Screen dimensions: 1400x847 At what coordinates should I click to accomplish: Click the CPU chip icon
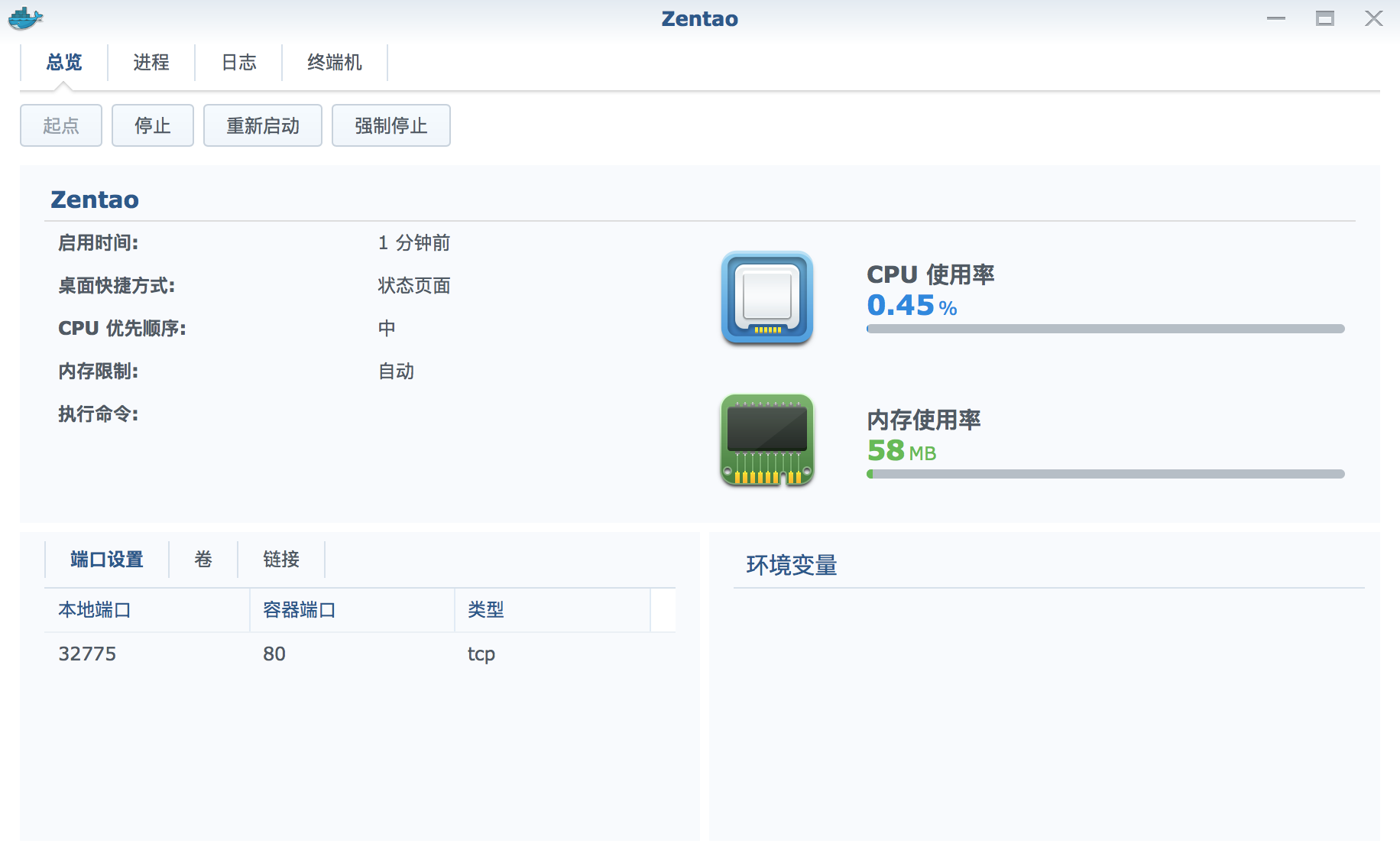pos(766,297)
